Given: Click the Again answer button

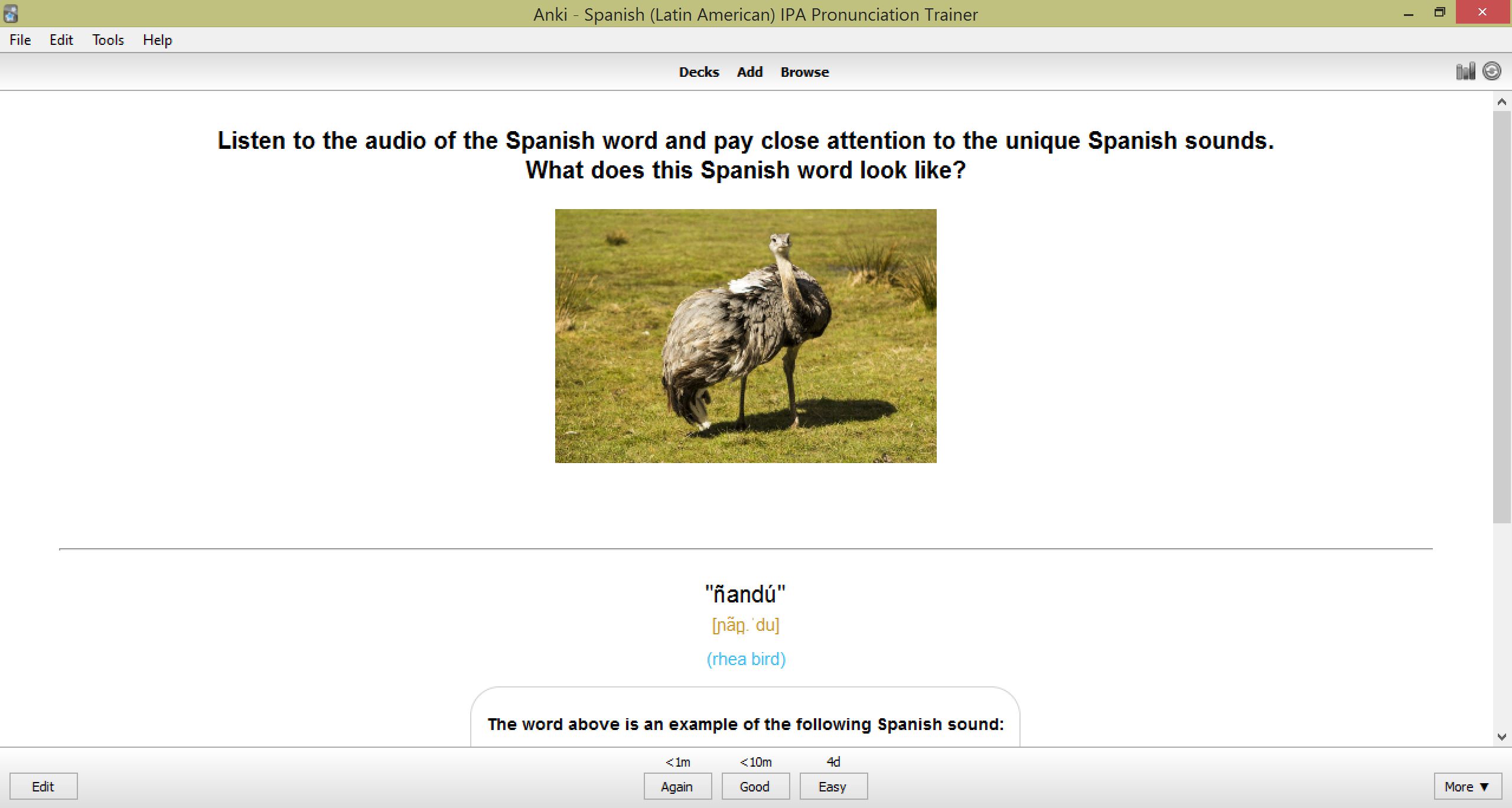Looking at the screenshot, I should 677,786.
